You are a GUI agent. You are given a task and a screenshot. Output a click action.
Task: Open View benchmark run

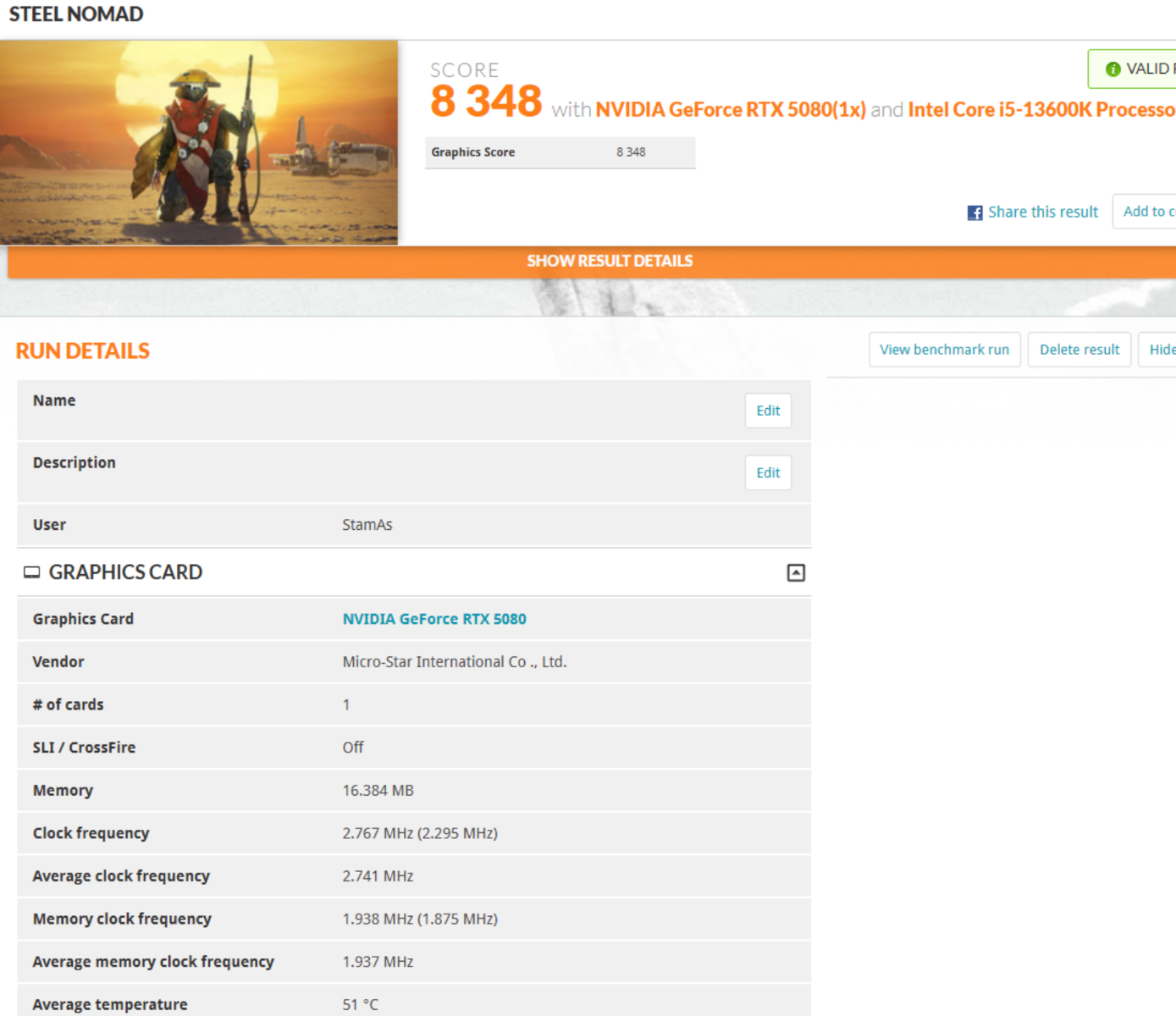pyautogui.click(x=944, y=350)
